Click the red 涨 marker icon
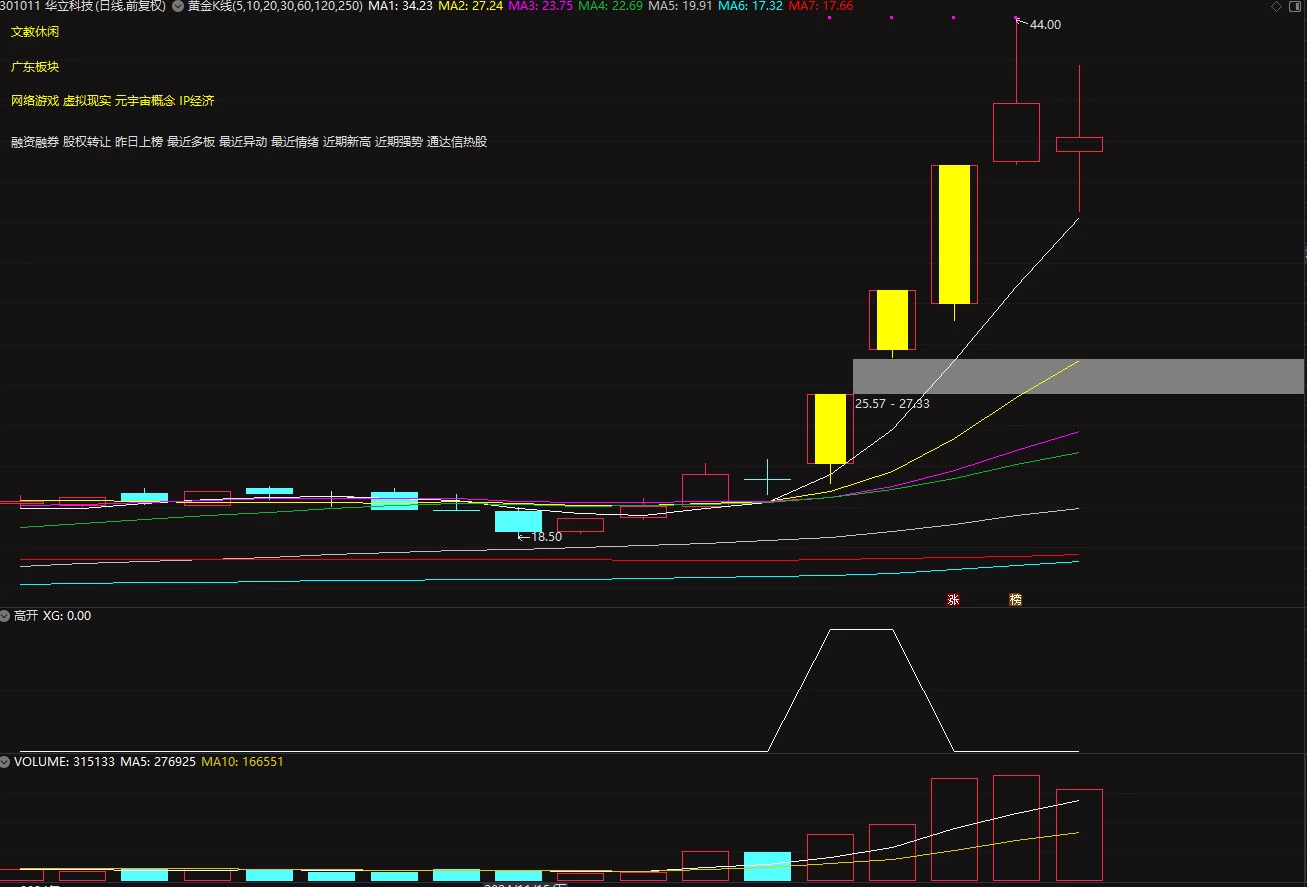Viewport: 1307px width, 887px height. tap(953, 600)
